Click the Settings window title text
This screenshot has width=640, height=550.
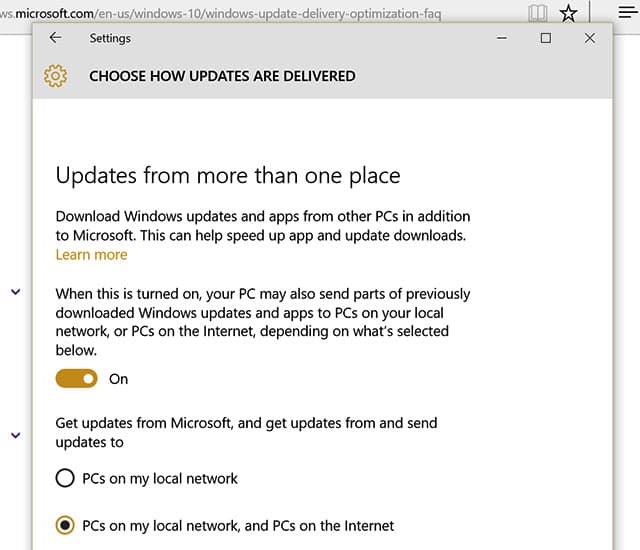(x=110, y=38)
